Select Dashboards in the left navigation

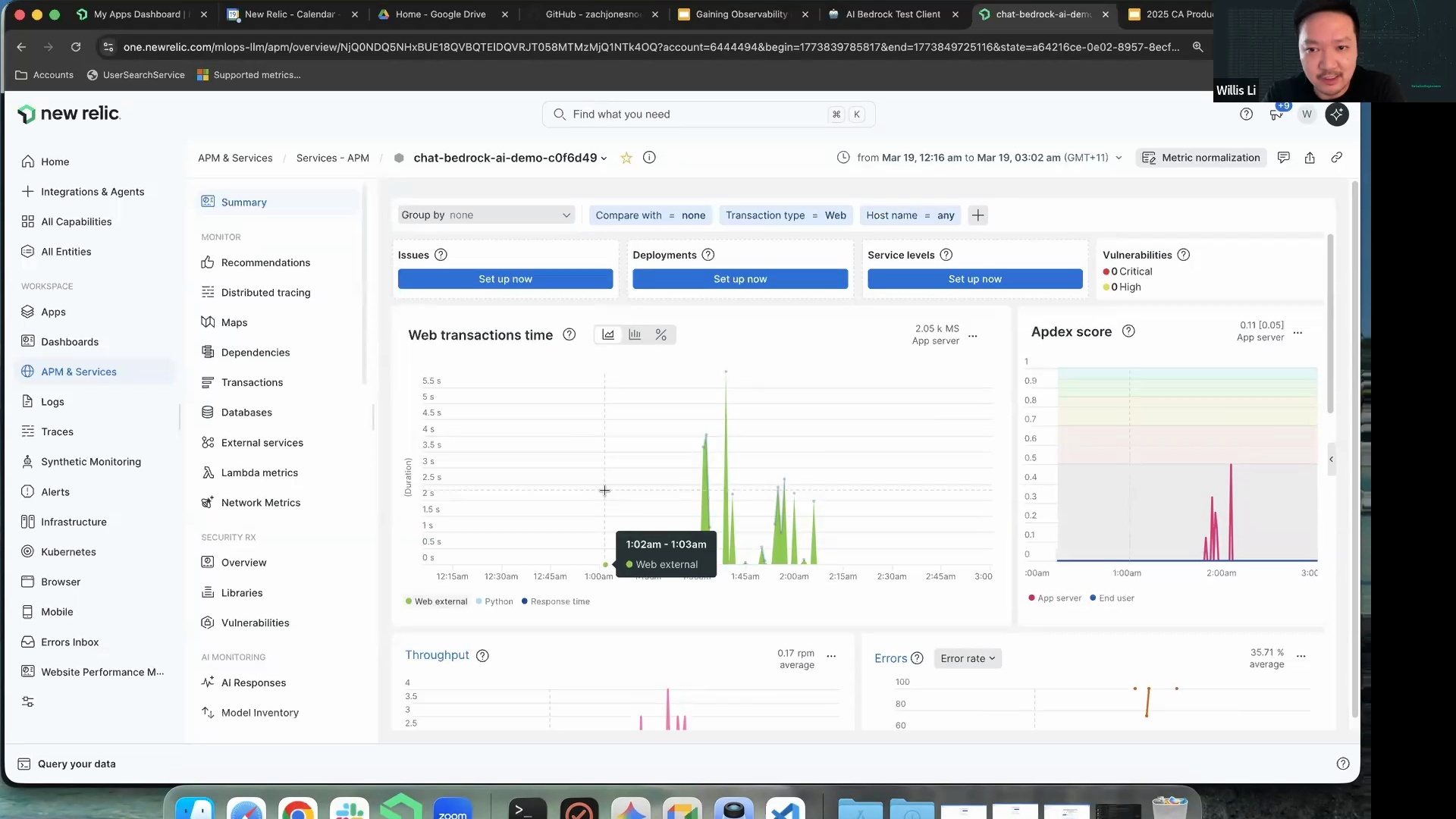pos(70,342)
